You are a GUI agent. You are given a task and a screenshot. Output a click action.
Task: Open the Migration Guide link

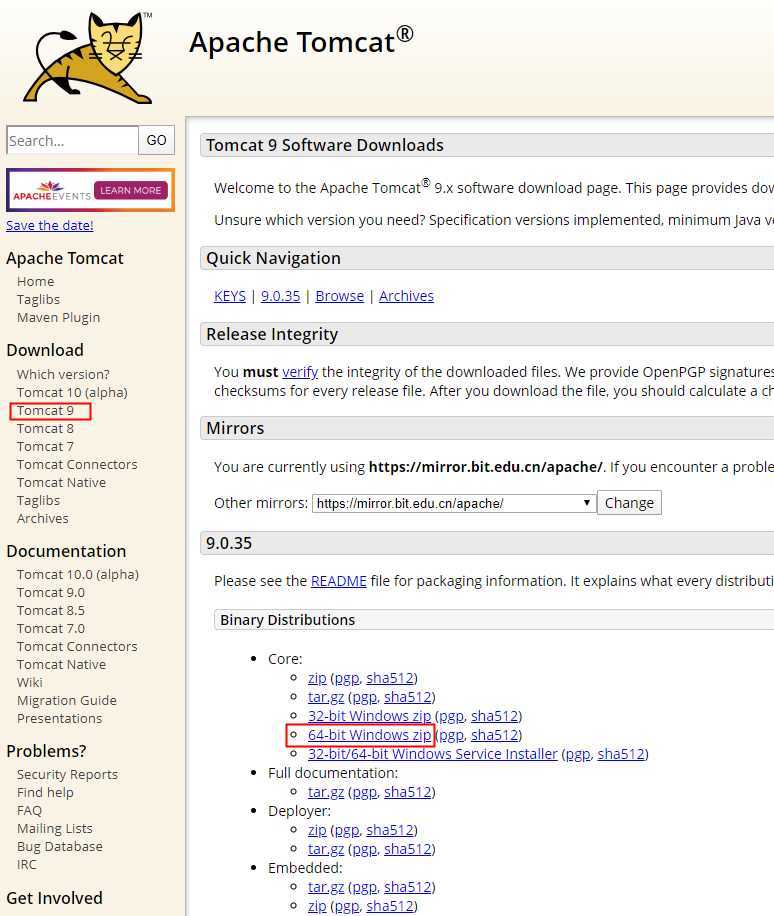(67, 701)
